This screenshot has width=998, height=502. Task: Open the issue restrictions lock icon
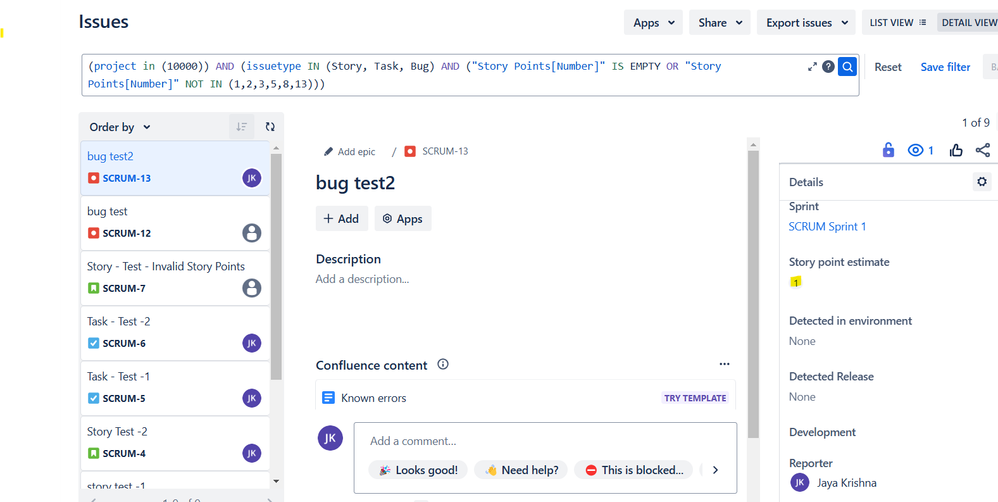(888, 150)
